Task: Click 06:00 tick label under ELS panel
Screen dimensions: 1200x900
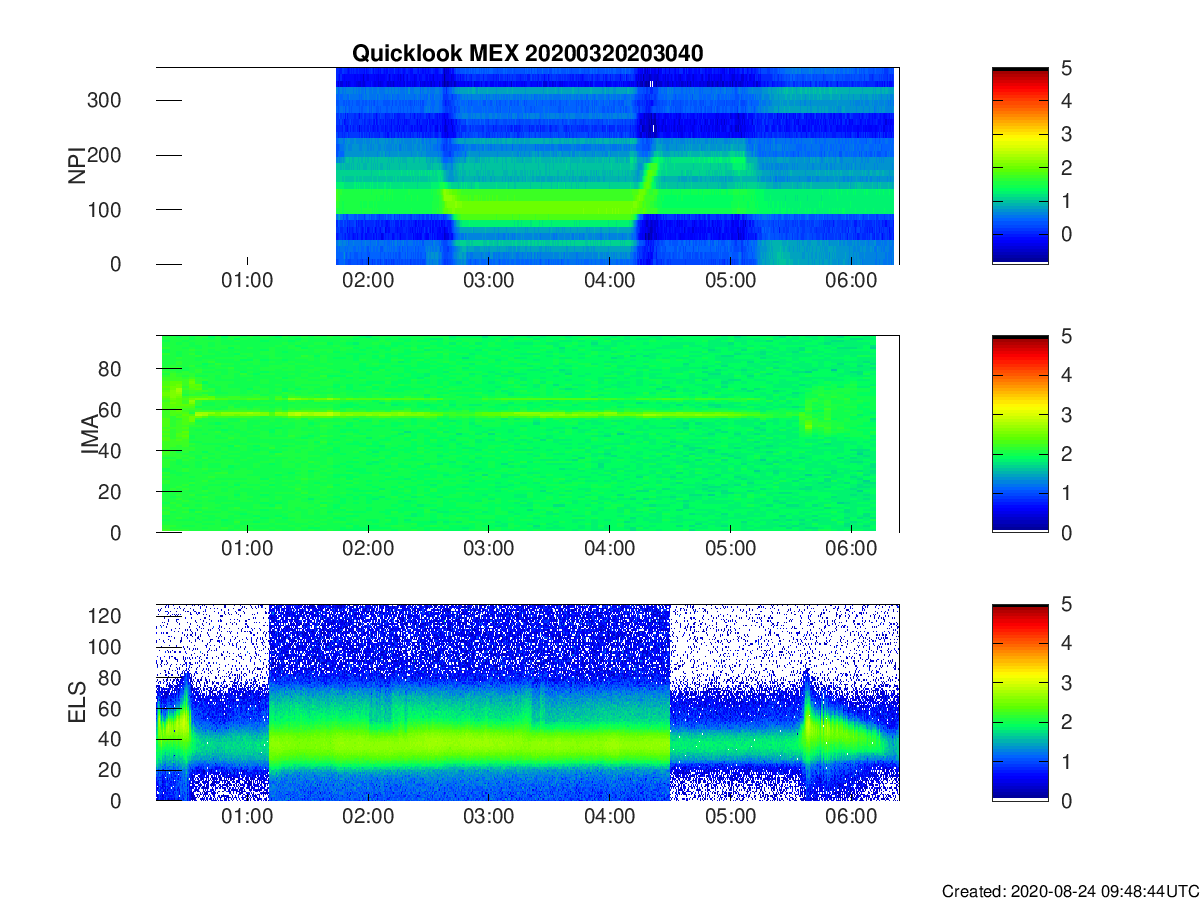Action: click(x=851, y=817)
